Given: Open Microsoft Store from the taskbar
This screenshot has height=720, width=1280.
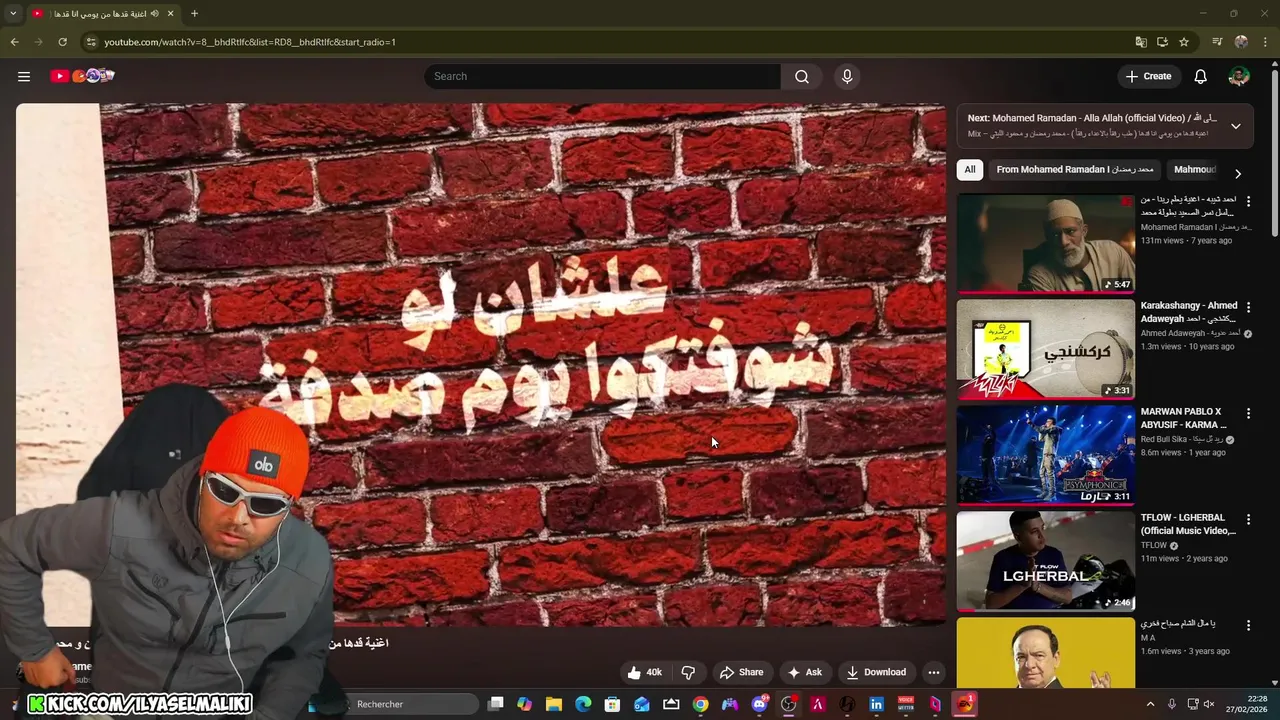Looking at the screenshot, I should [x=612, y=704].
